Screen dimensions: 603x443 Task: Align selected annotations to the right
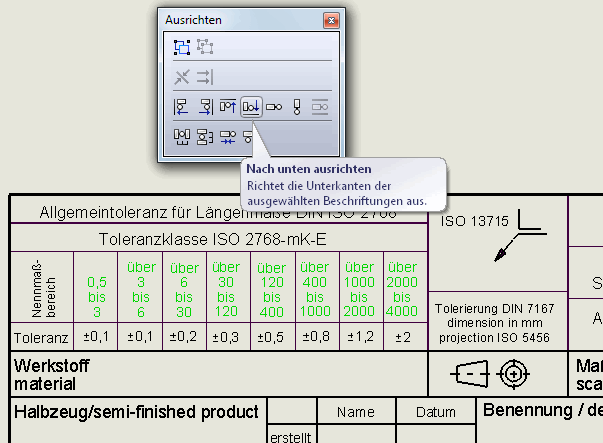[x=206, y=107]
